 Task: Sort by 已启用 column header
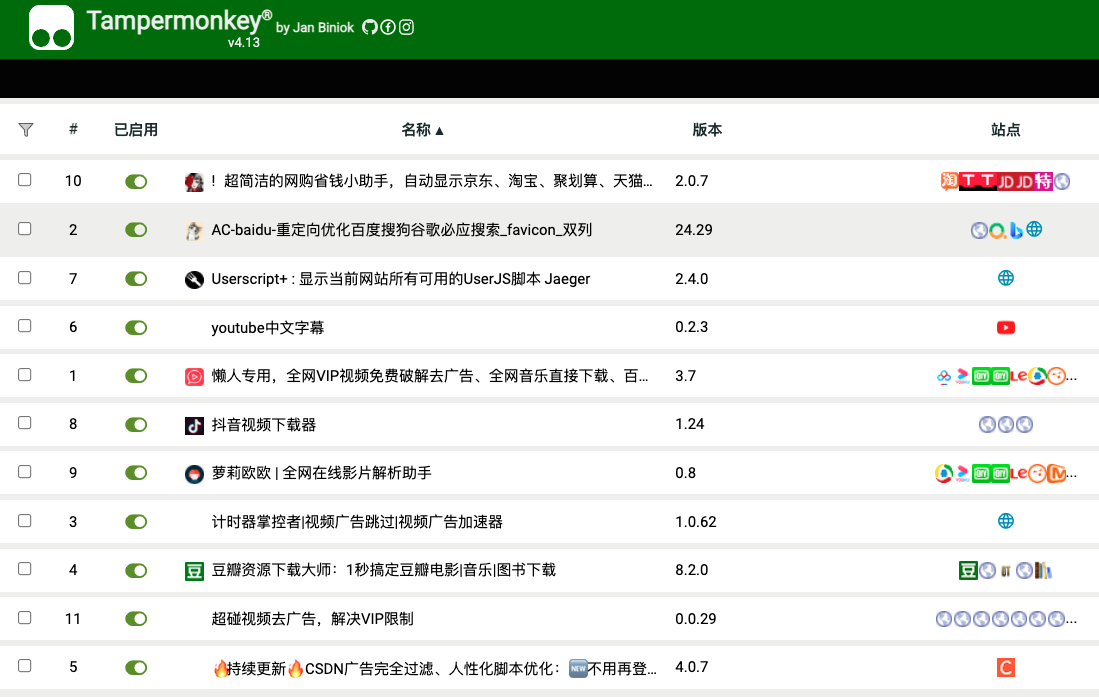point(136,130)
